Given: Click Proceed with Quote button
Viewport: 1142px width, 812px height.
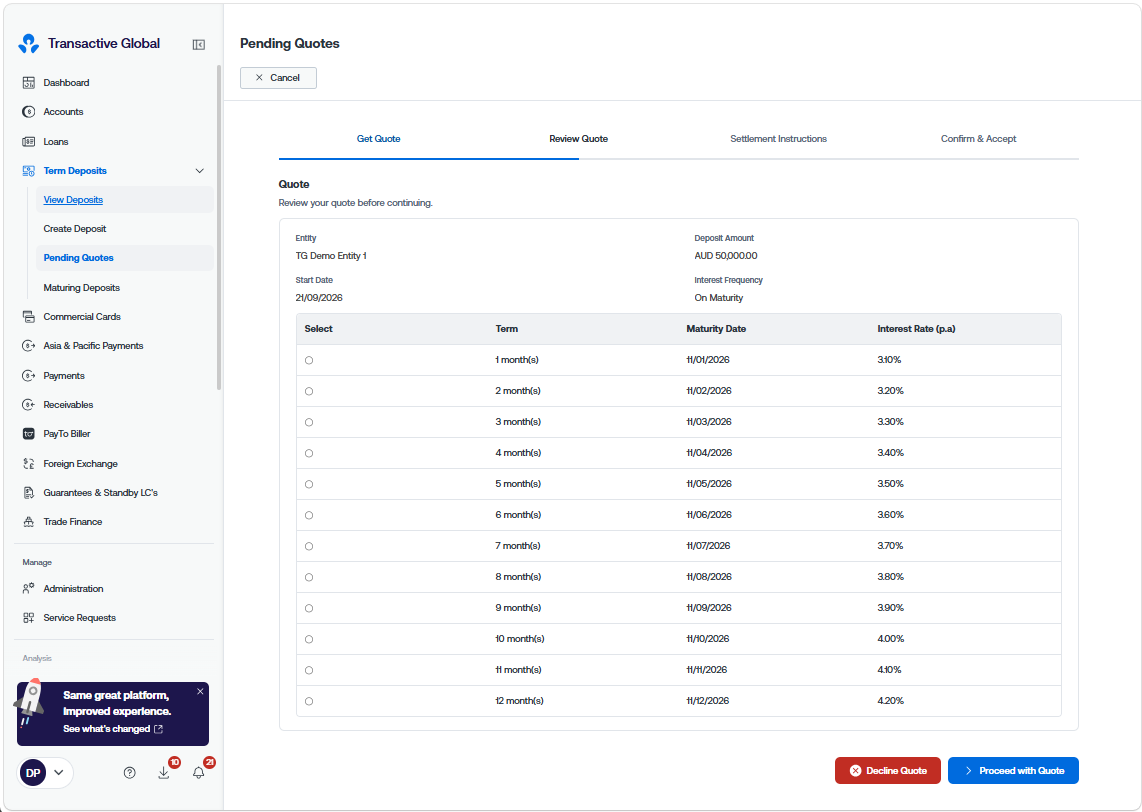Looking at the screenshot, I should (1013, 770).
